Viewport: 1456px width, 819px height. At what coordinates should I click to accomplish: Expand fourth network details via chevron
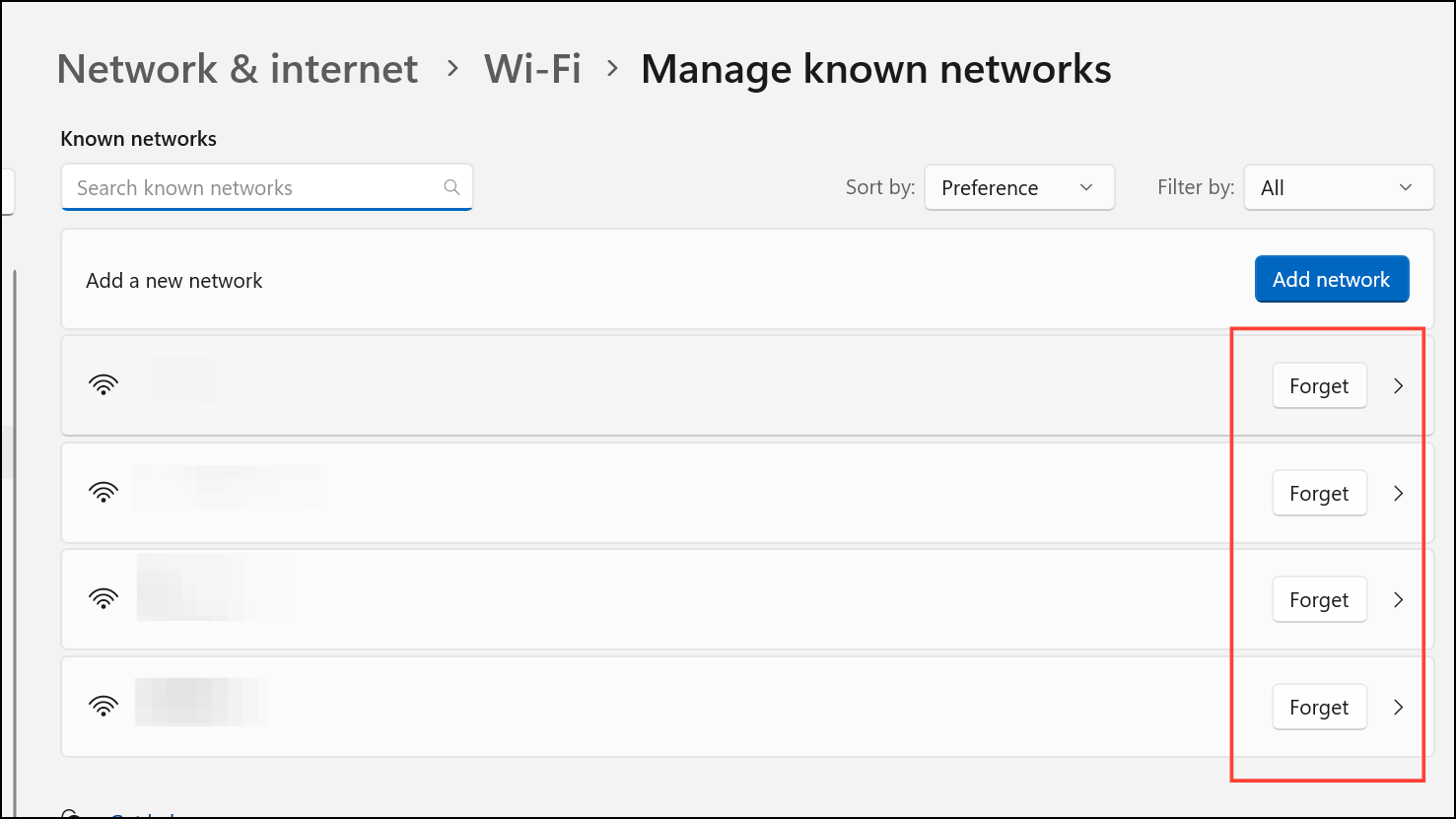pos(1398,707)
